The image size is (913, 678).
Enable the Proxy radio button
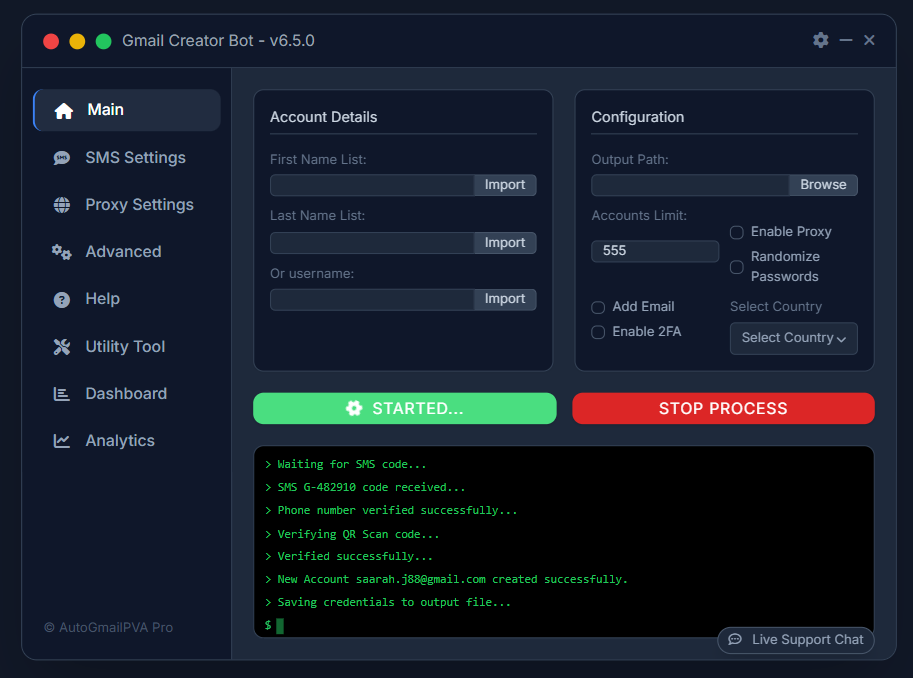[736, 231]
